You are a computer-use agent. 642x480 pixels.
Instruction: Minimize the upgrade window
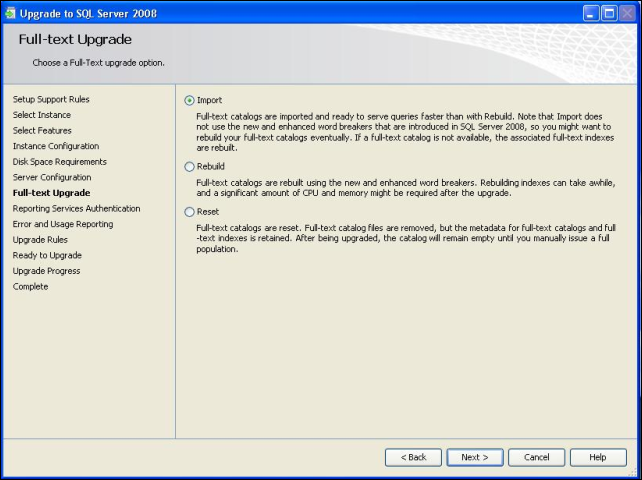(591, 14)
